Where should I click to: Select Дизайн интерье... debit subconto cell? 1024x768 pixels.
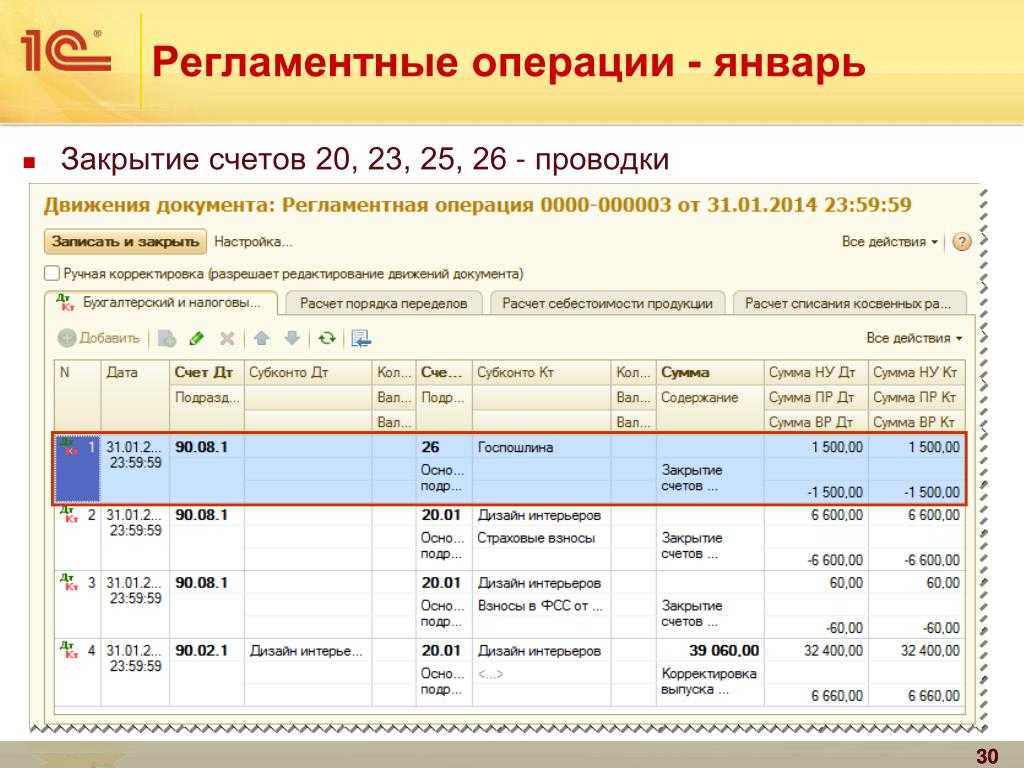coord(308,650)
